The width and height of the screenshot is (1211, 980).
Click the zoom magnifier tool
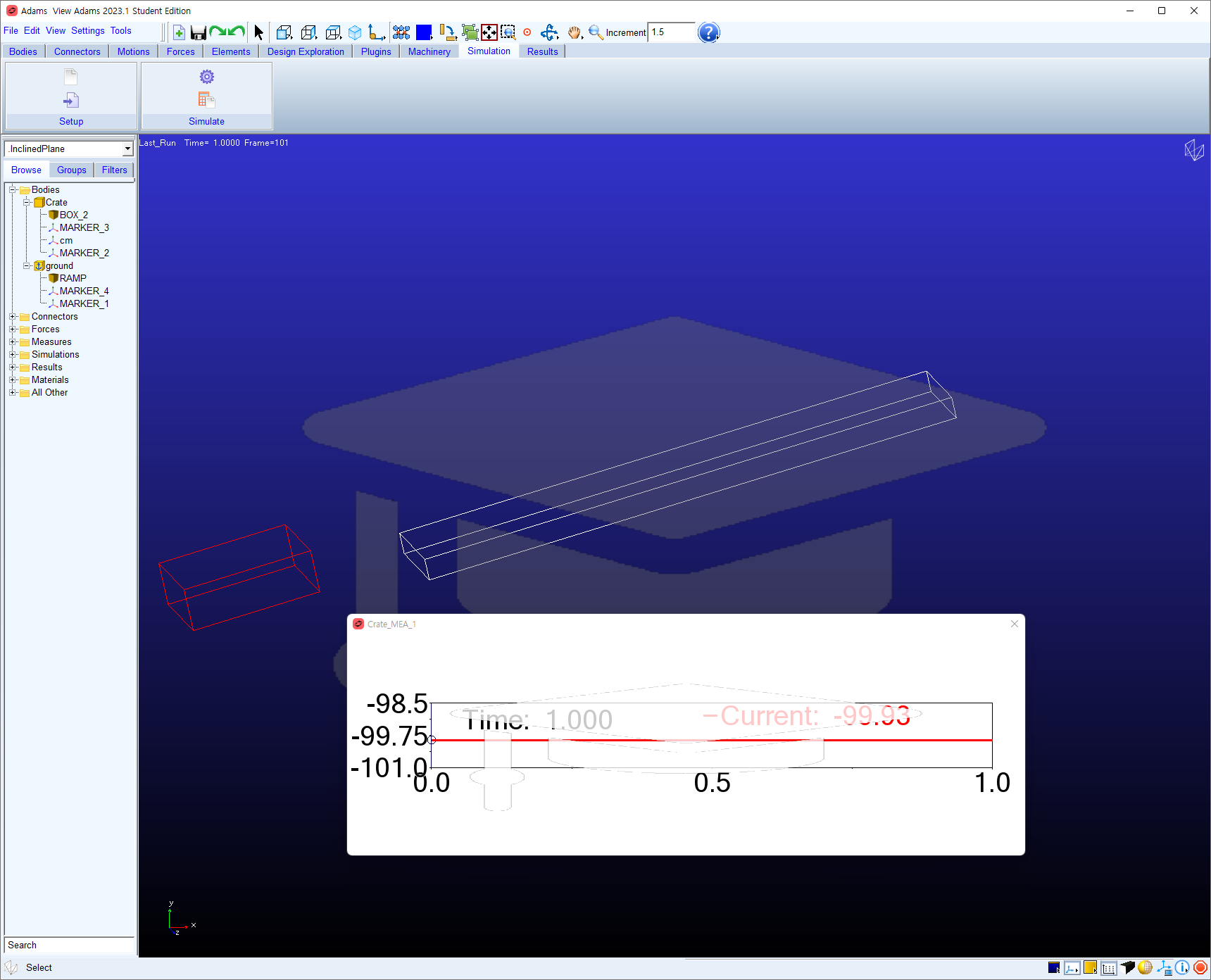pos(596,32)
